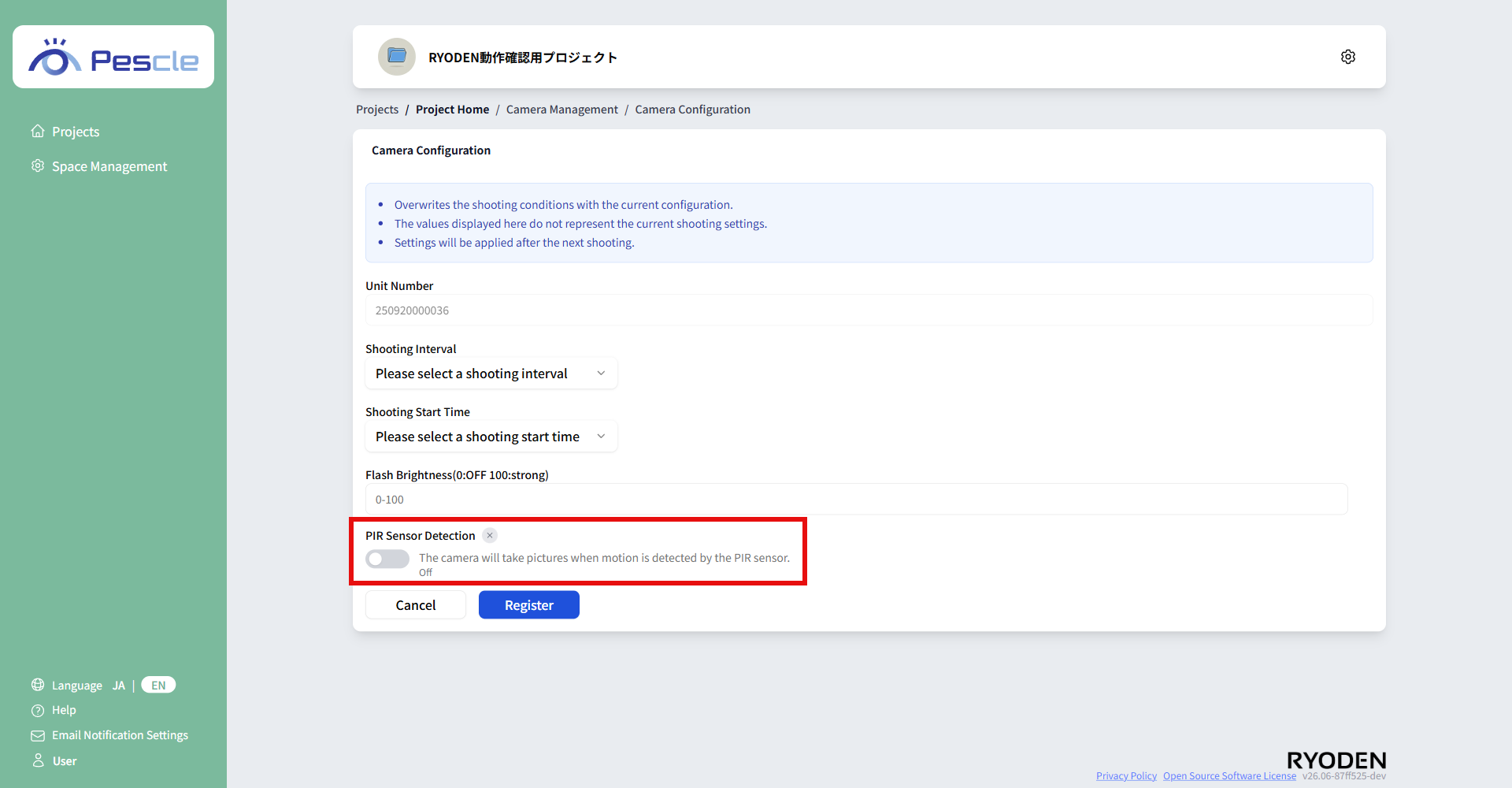Click Camera Configuration breadcrumb
1512x788 pixels.
point(693,110)
